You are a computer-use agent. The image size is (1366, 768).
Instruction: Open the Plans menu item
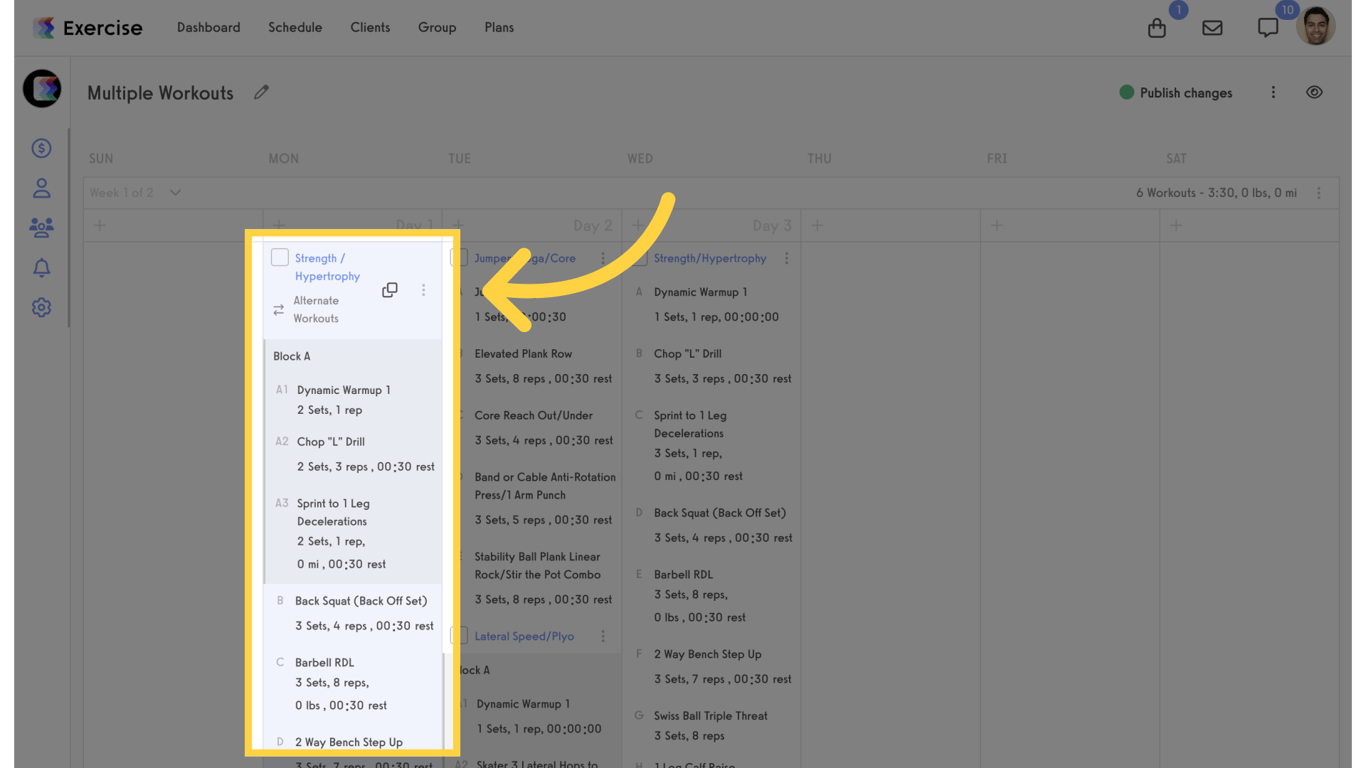pyautogui.click(x=499, y=28)
